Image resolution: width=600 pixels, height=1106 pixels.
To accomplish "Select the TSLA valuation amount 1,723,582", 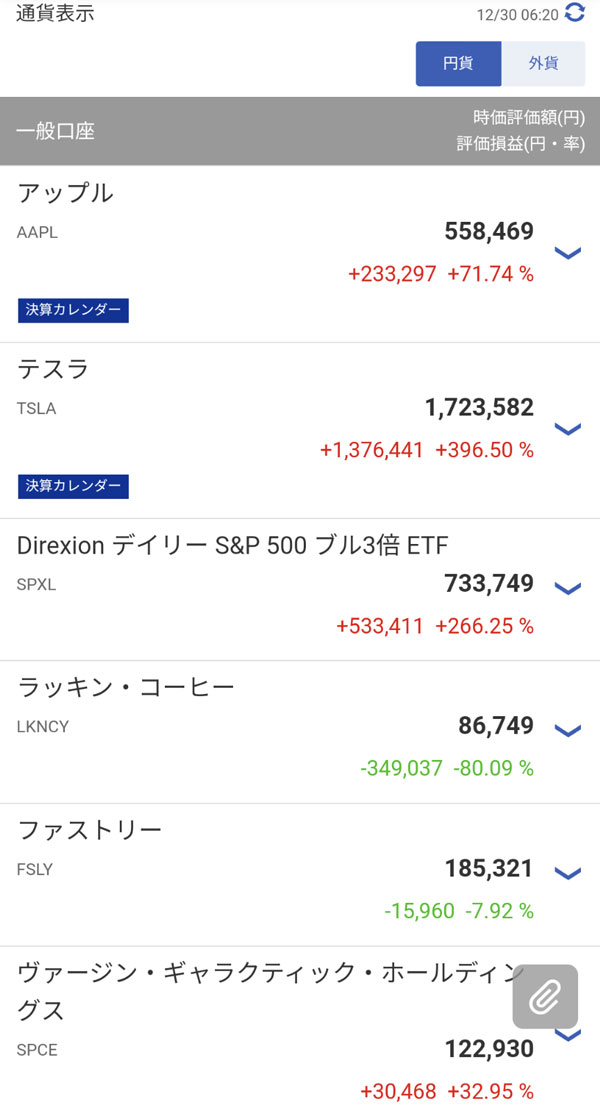I will tap(479, 408).
